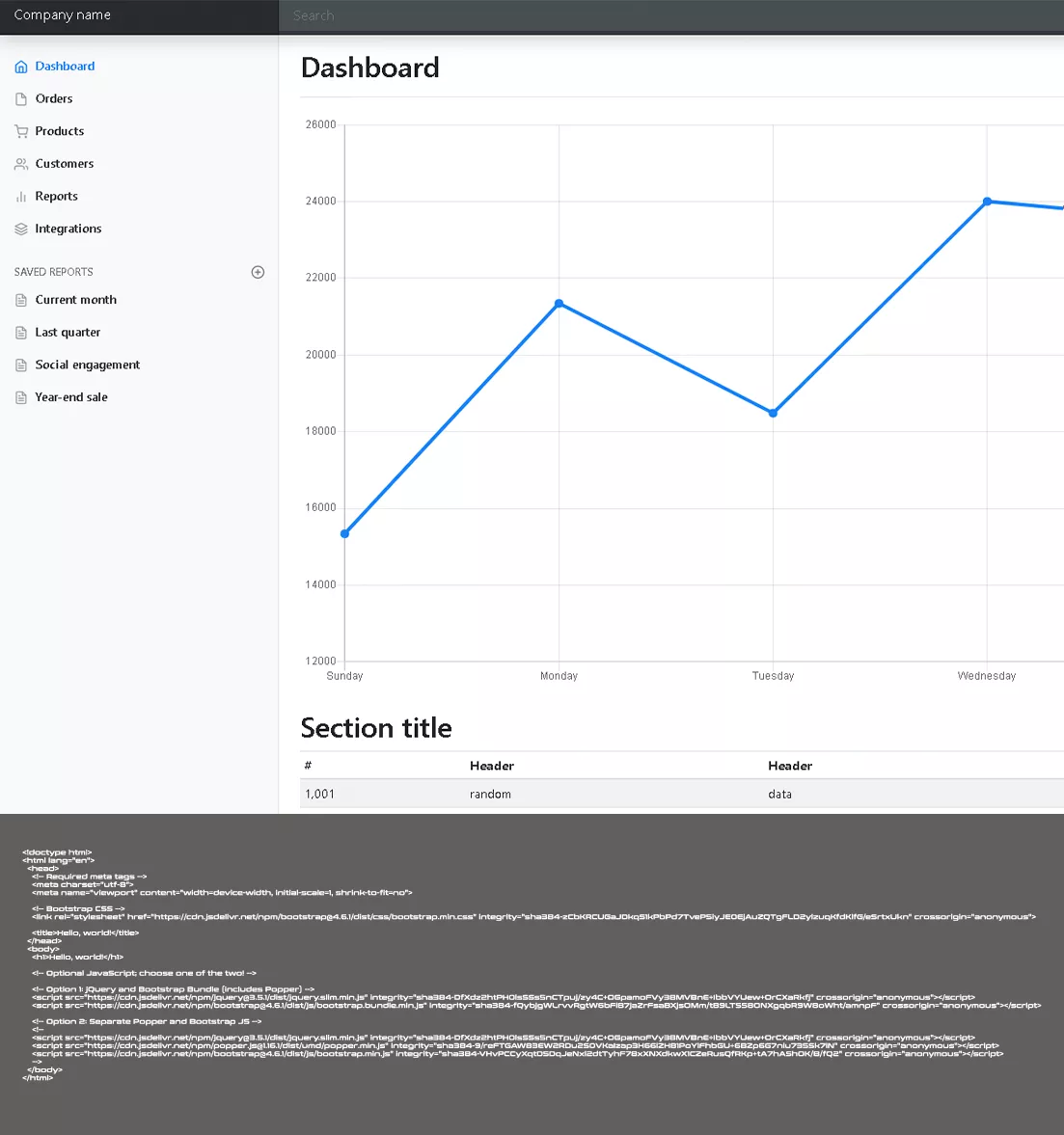The width and height of the screenshot is (1064, 1135).
Task: Open the Orders page
Action: [x=54, y=98]
